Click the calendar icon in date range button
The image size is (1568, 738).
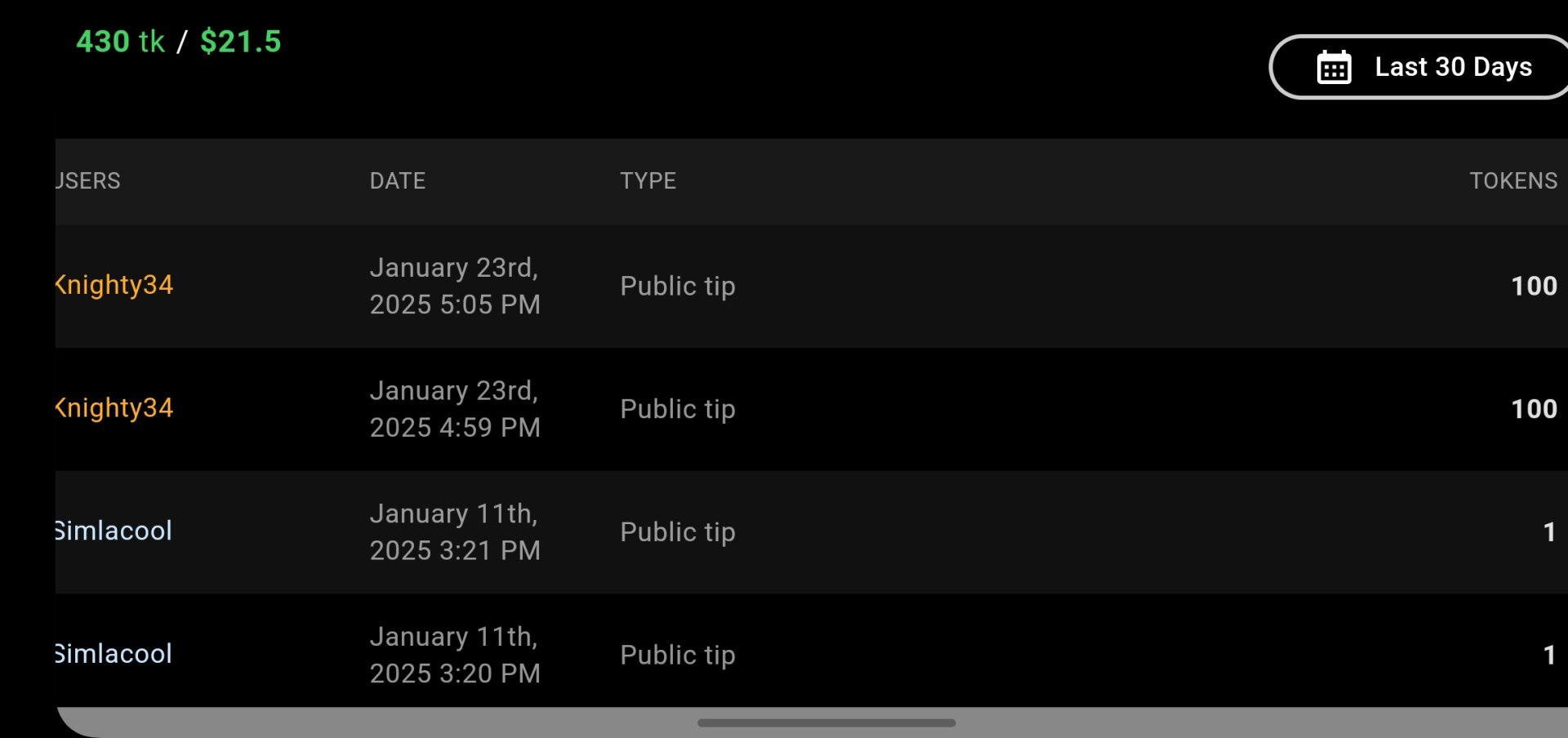click(1334, 67)
